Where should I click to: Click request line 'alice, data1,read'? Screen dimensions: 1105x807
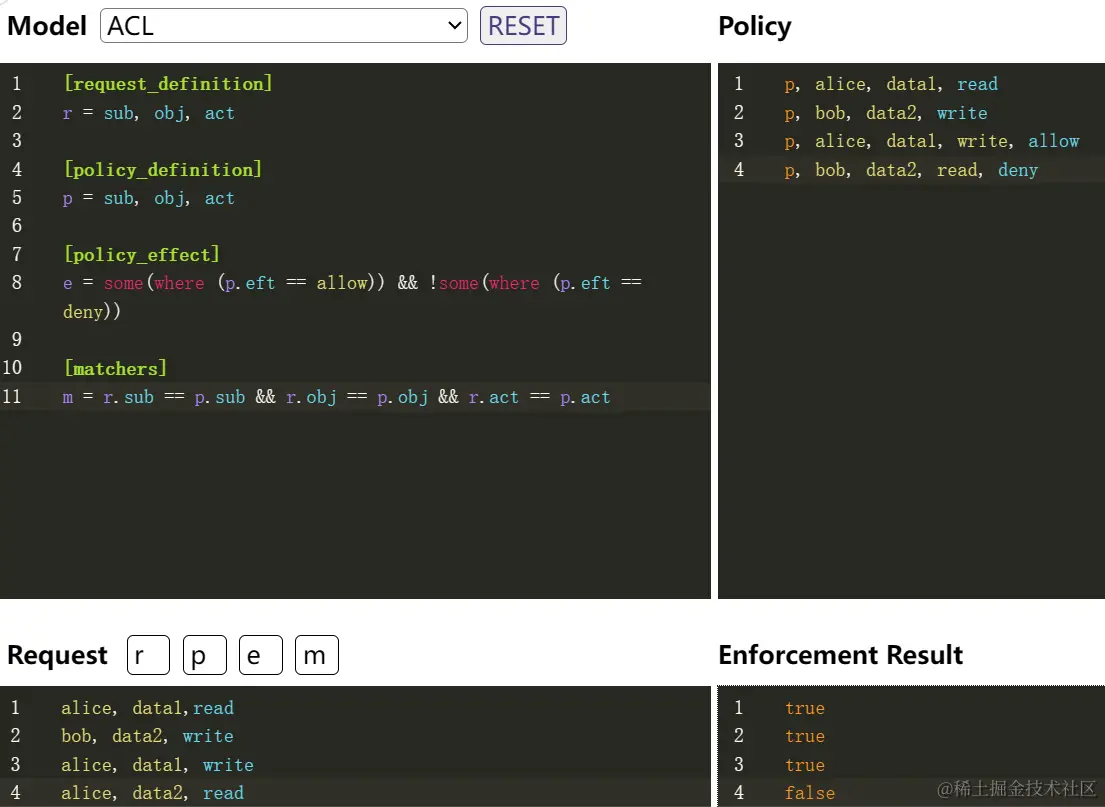pos(147,708)
